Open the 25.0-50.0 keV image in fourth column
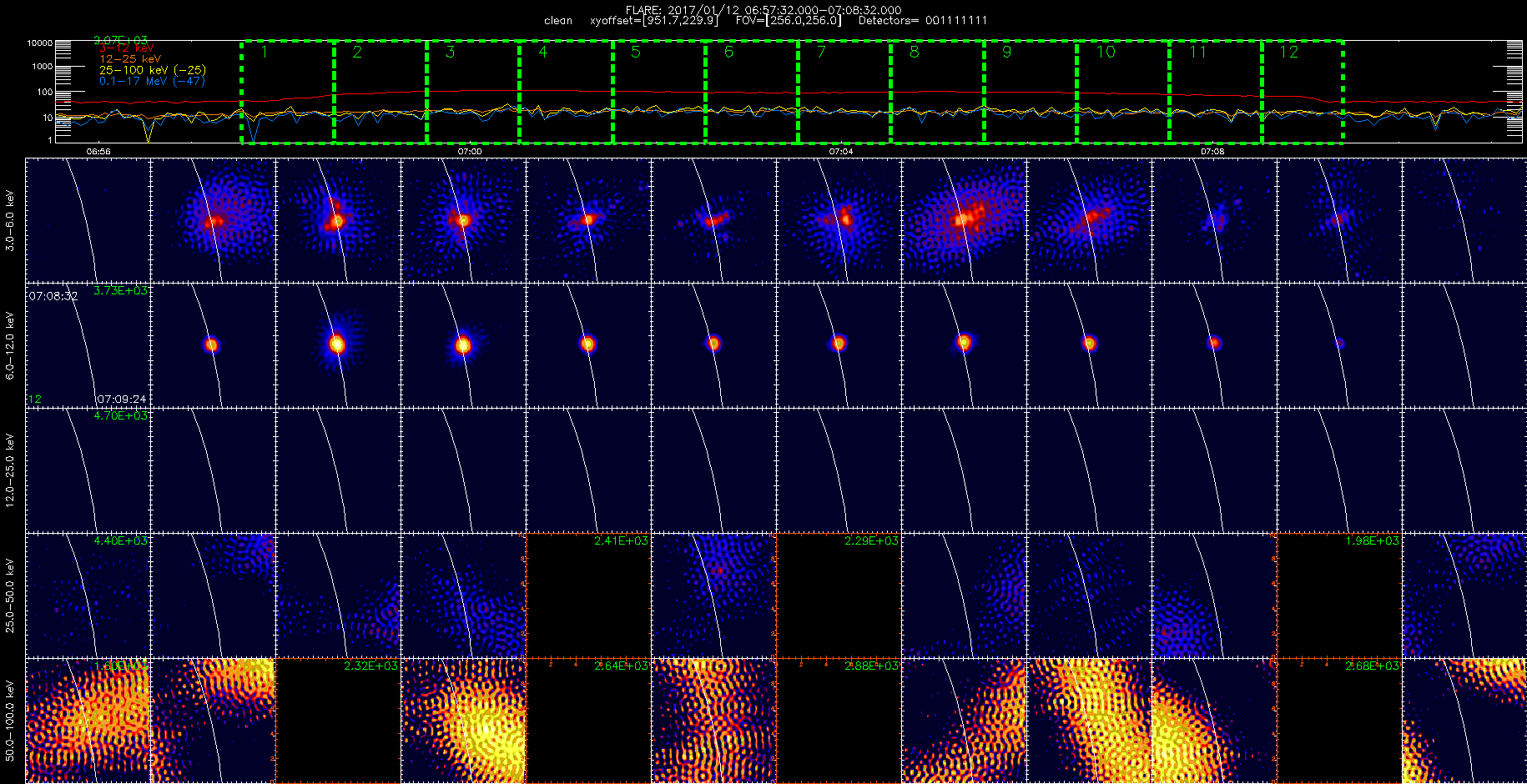The height and width of the screenshot is (784, 1527). (463, 596)
